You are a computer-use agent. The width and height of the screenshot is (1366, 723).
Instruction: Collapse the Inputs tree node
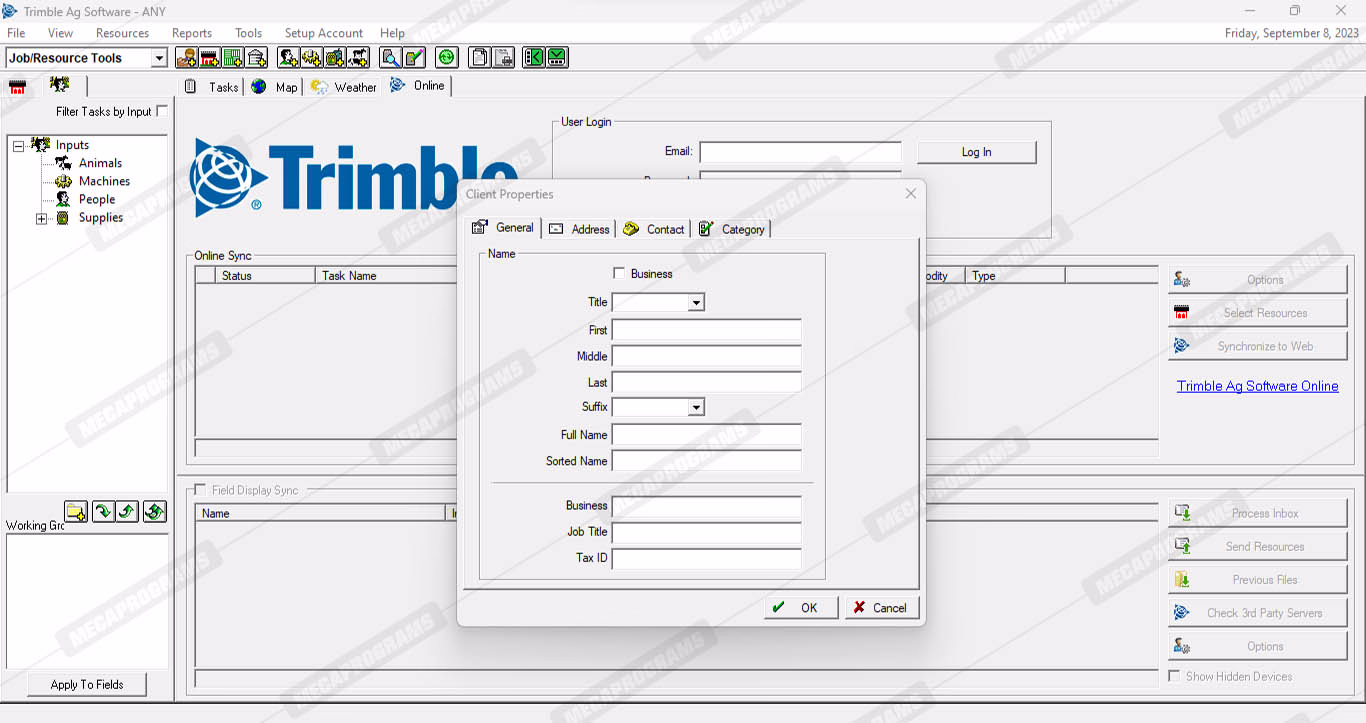click(18, 146)
